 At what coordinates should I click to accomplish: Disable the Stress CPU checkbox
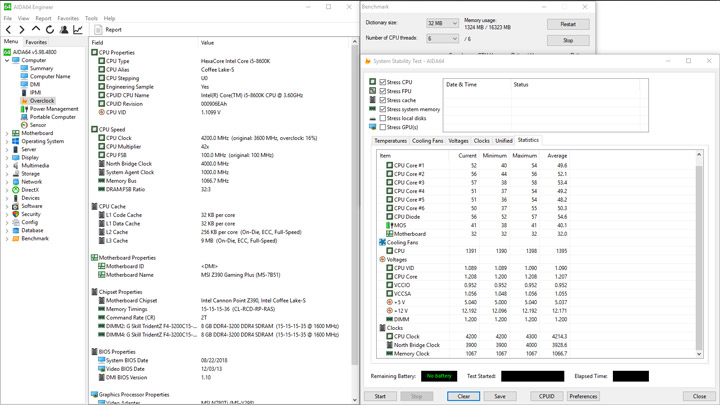click(x=382, y=82)
